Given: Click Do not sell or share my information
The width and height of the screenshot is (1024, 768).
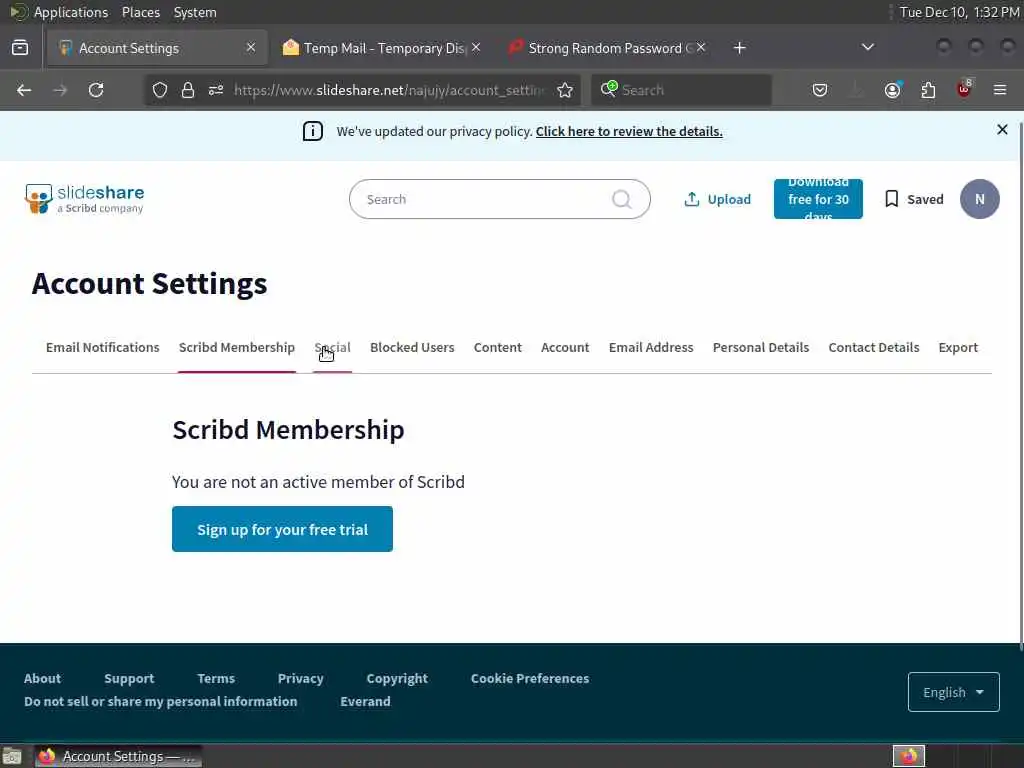Looking at the screenshot, I should coord(161,701).
